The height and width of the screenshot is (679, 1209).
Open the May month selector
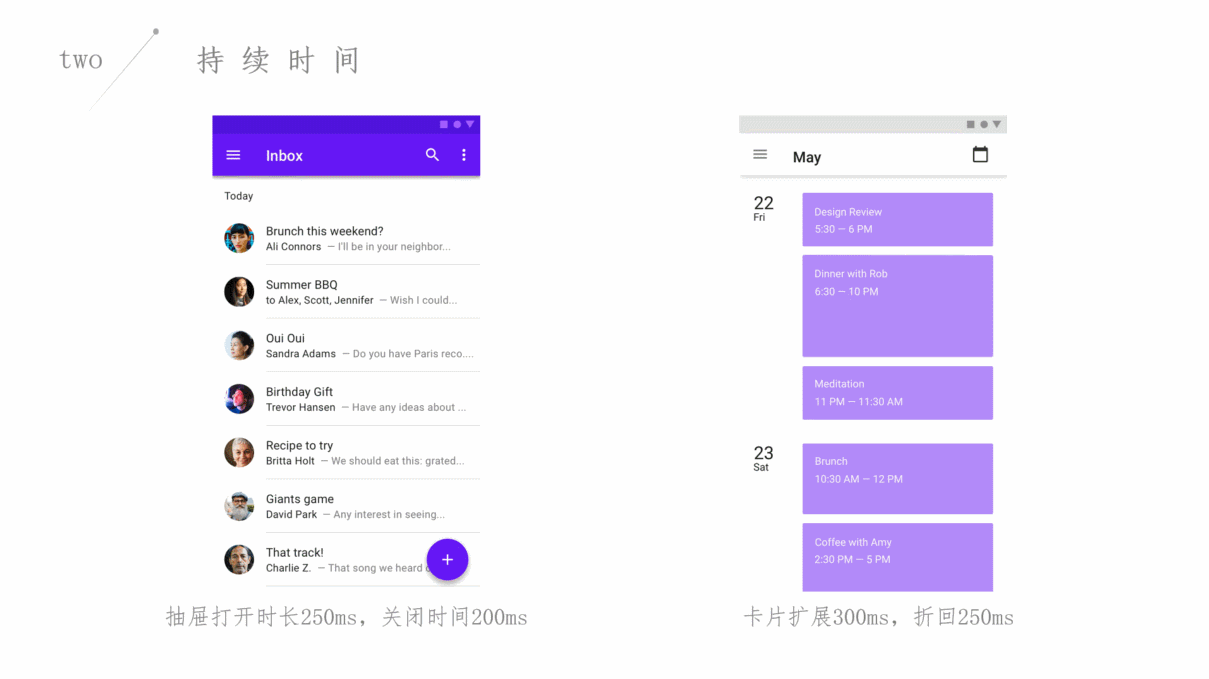(806, 157)
